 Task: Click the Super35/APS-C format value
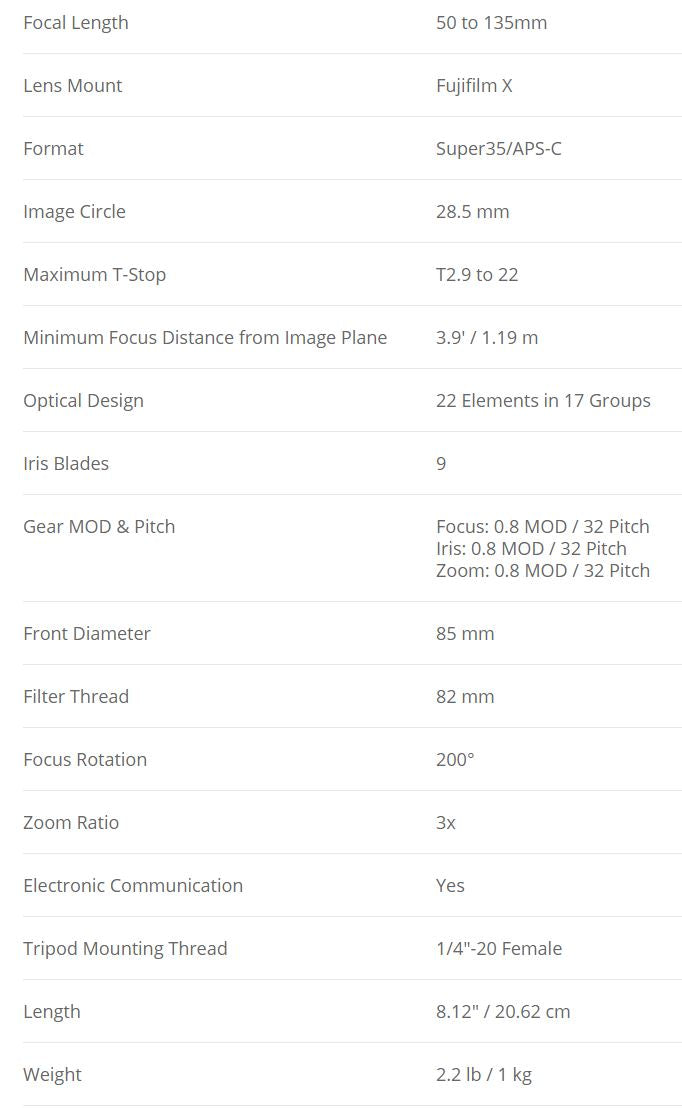[498, 149]
